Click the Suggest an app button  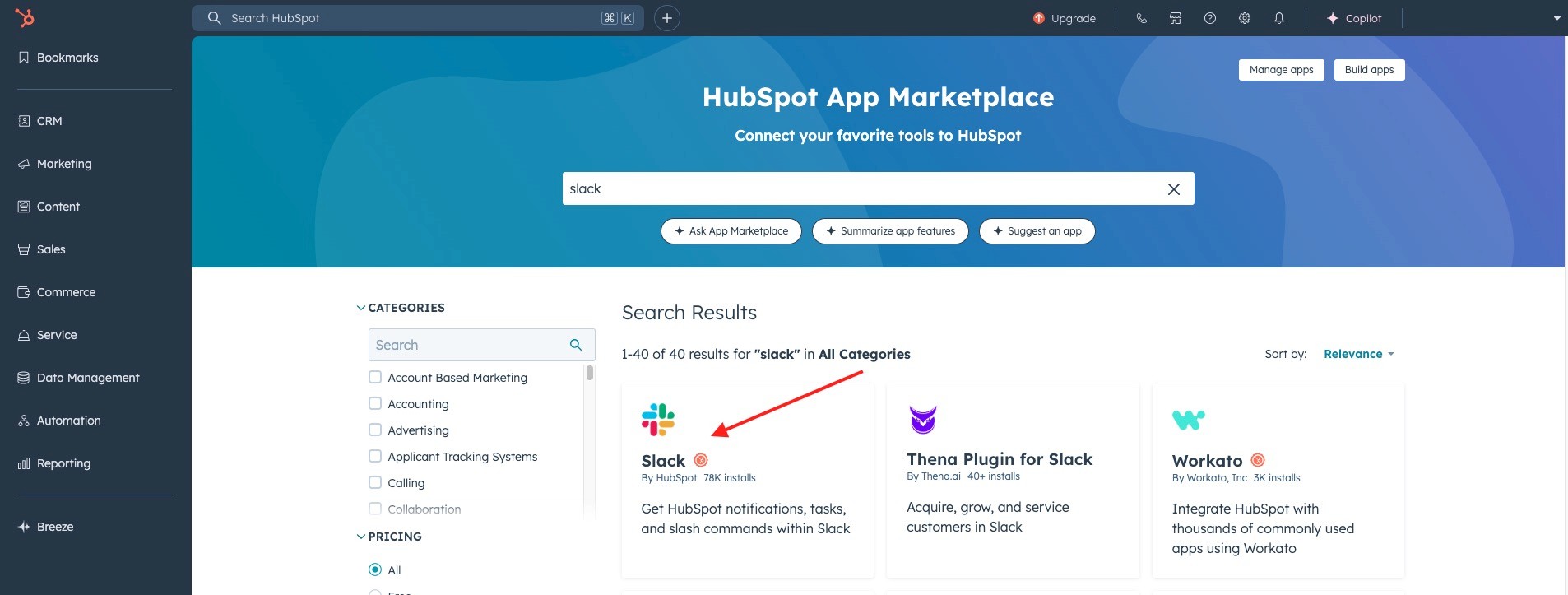point(1037,231)
